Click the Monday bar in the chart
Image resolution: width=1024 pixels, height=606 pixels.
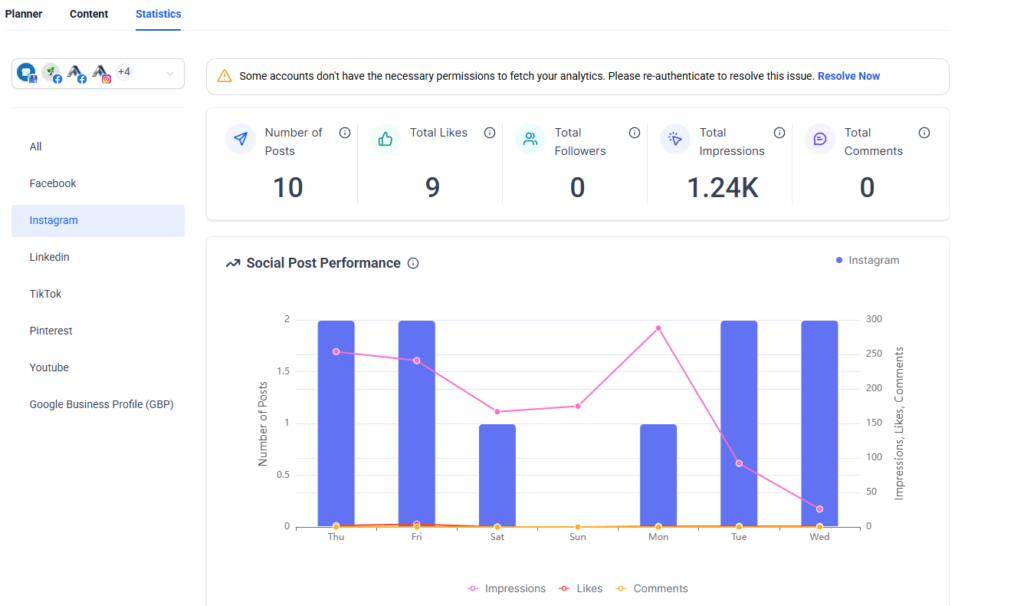click(658, 475)
